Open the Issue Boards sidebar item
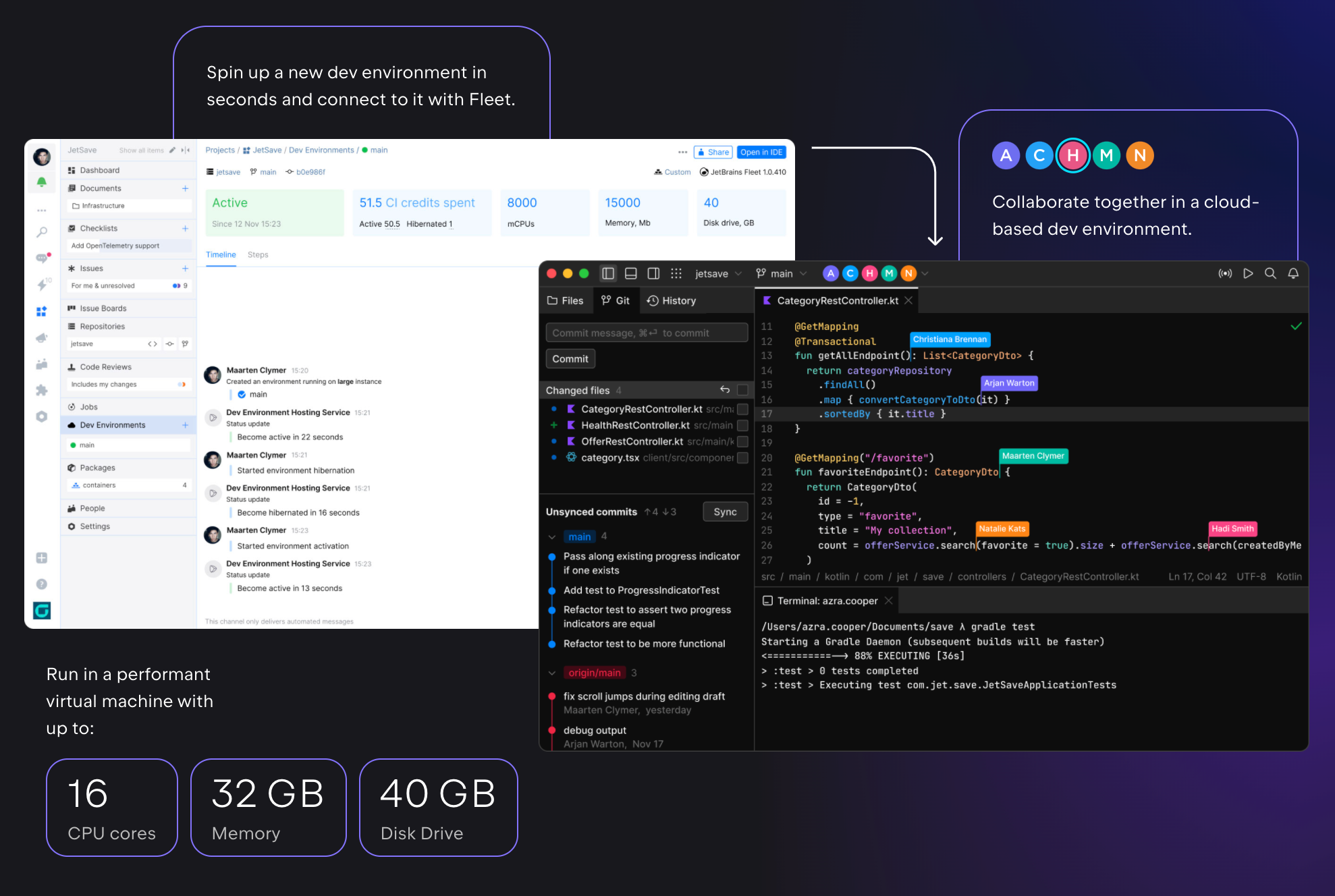 coord(128,308)
